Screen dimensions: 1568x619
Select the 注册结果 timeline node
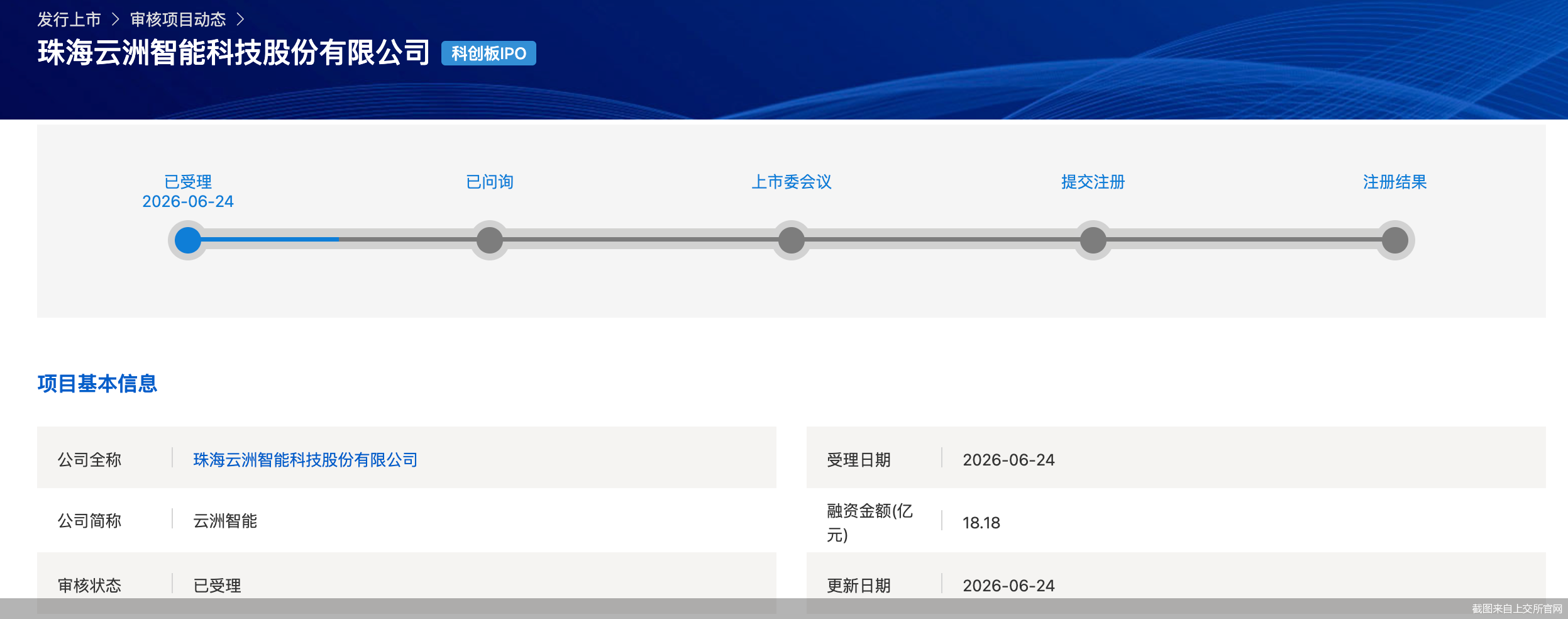coord(1395,240)
